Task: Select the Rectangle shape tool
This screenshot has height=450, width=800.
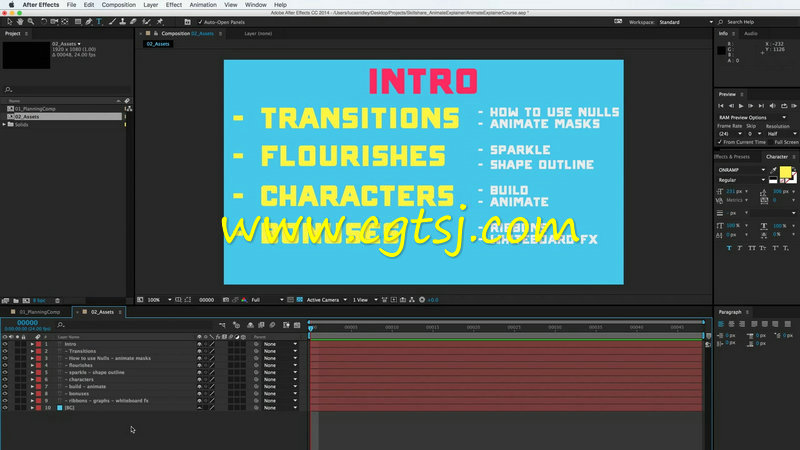Action: click(x=78, y=22)
